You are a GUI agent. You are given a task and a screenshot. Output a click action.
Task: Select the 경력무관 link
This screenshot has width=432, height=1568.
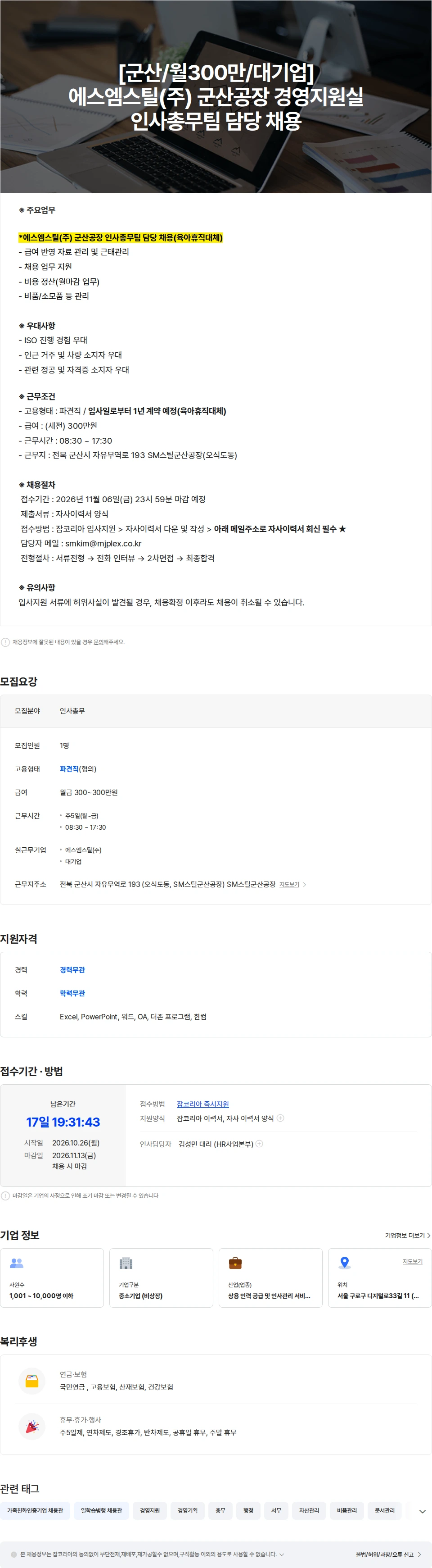click(72, 970)
